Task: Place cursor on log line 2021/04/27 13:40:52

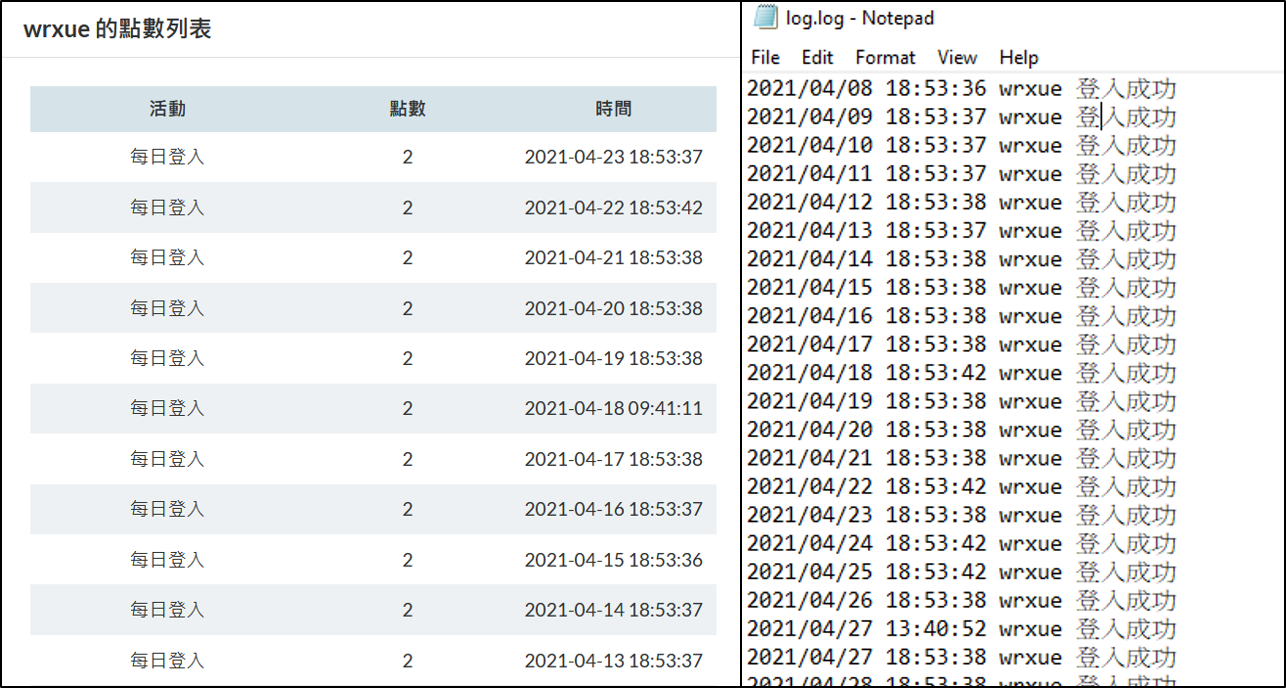Action: pos(960,629)
